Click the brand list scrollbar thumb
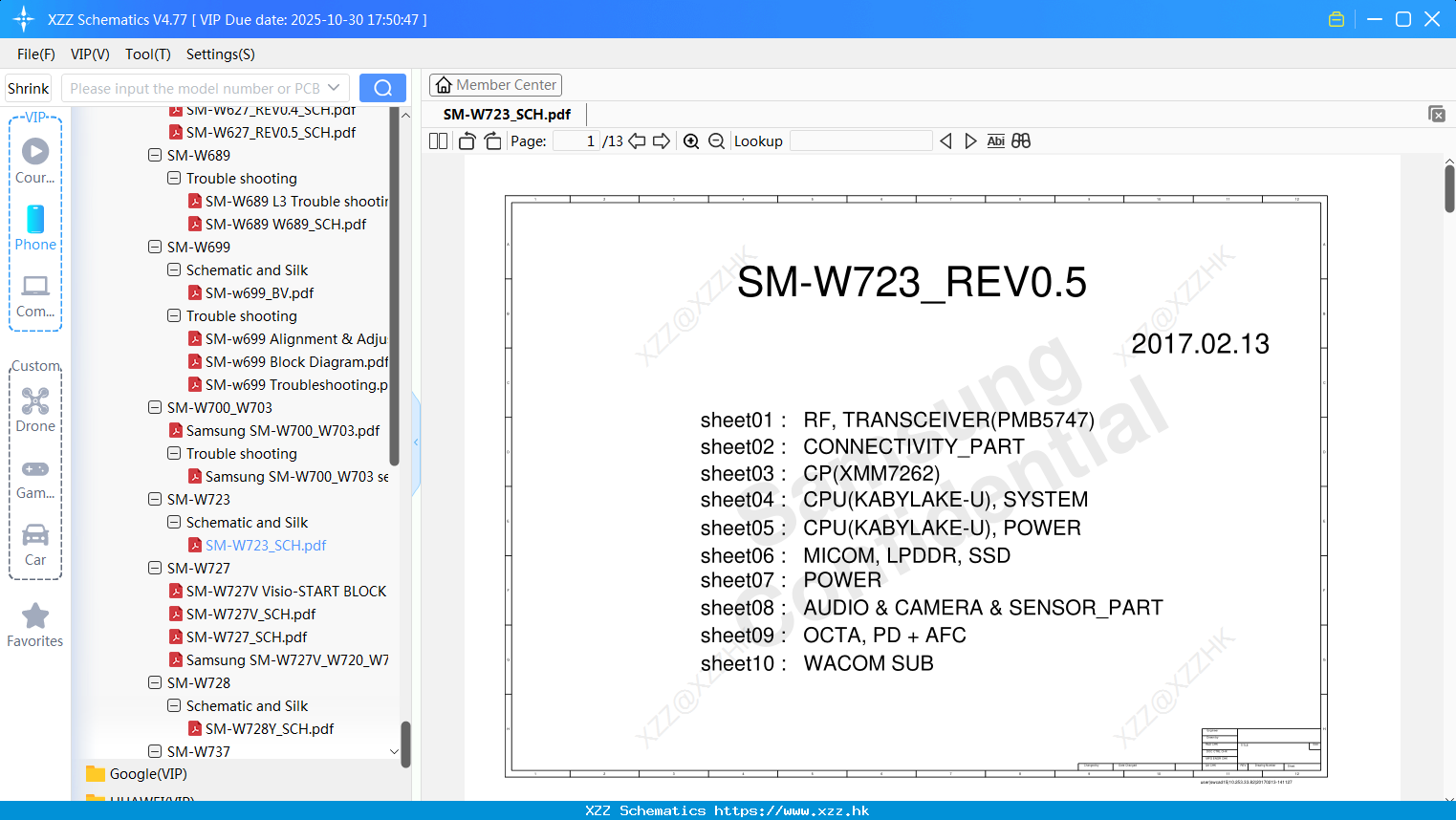This screenshot has width=1456, height=820. 405,744
